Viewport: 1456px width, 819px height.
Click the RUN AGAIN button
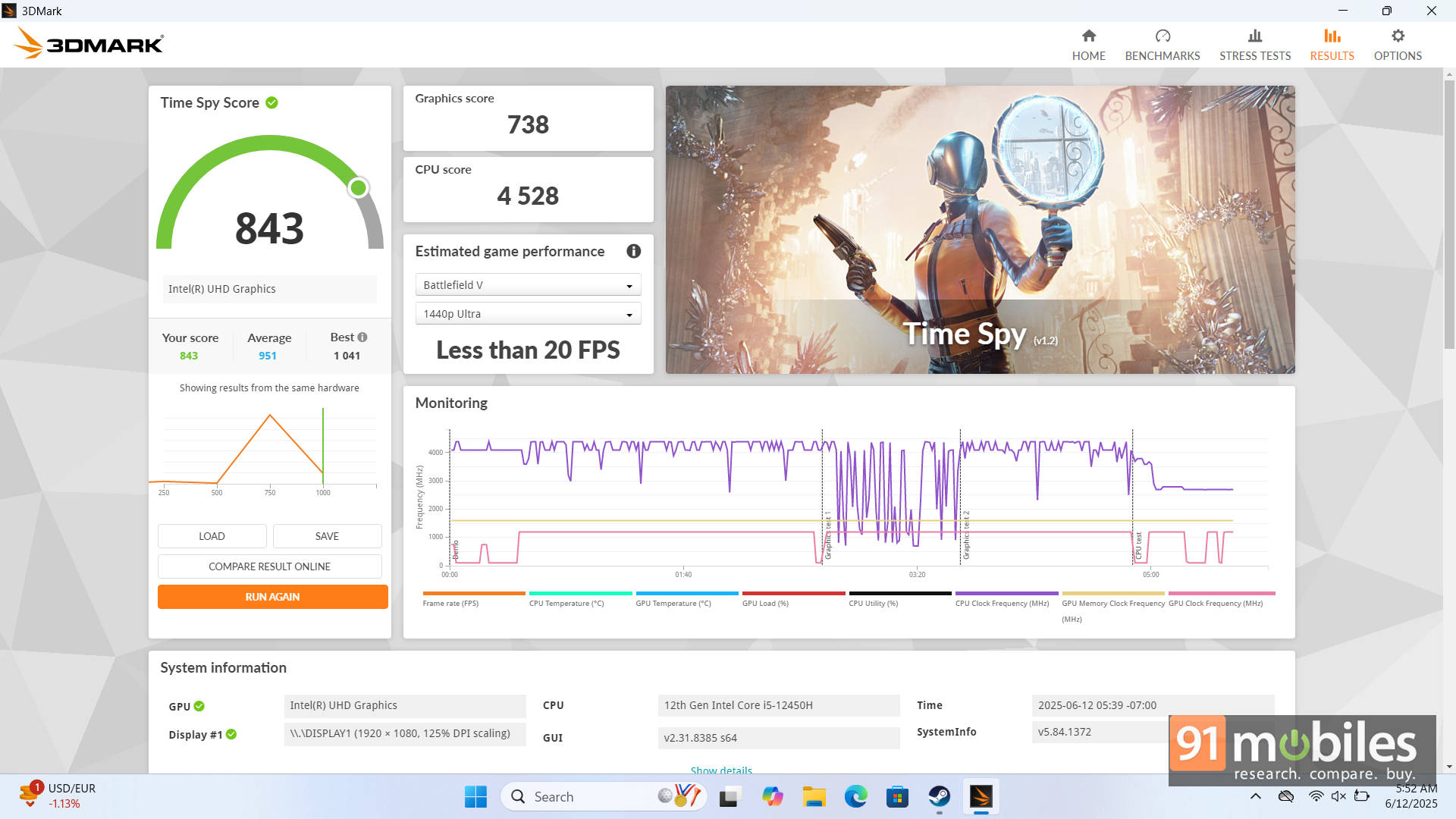click(272, 597)
